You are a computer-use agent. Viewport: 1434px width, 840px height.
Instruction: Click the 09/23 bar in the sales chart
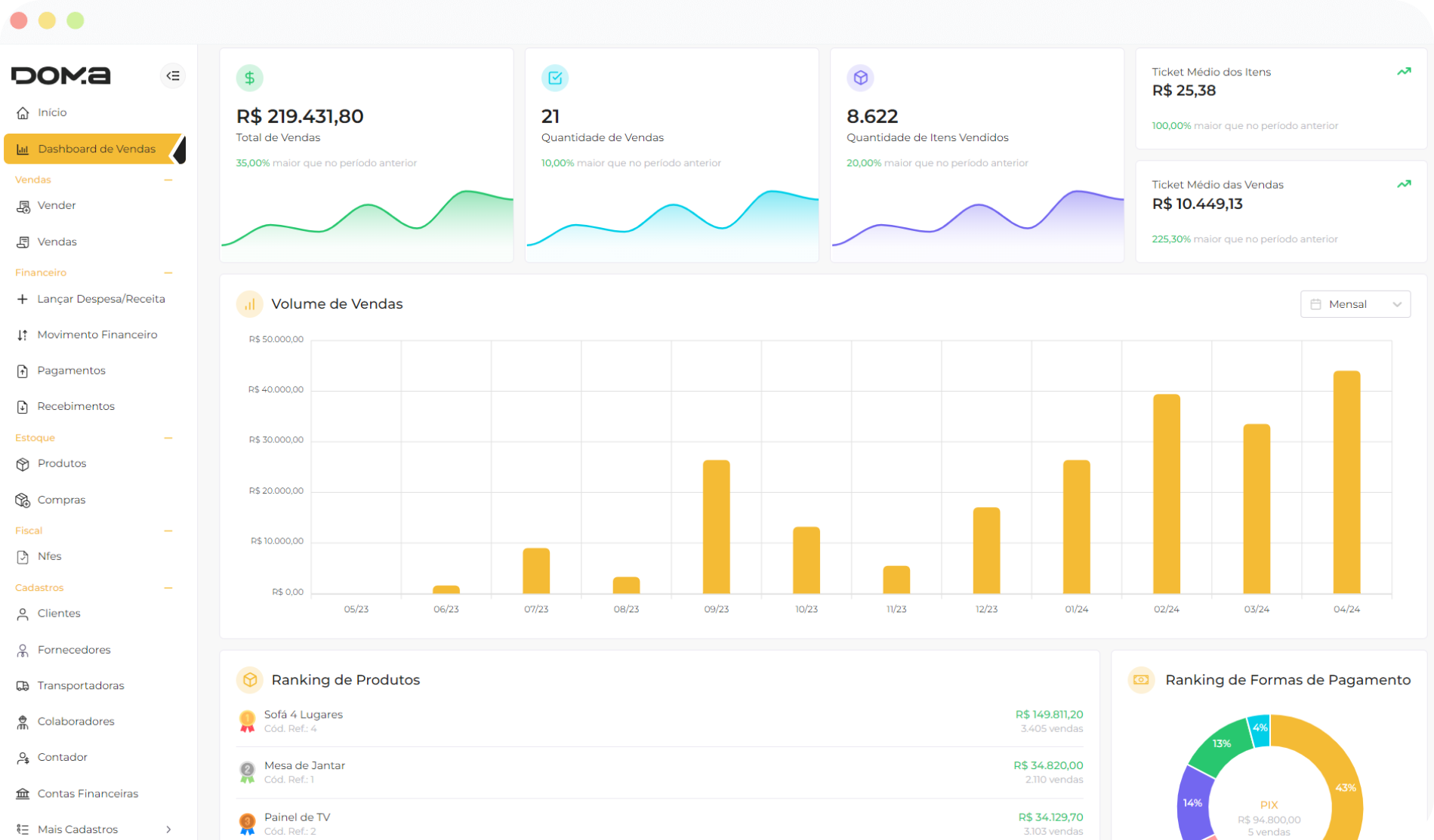tap(716, 526)
